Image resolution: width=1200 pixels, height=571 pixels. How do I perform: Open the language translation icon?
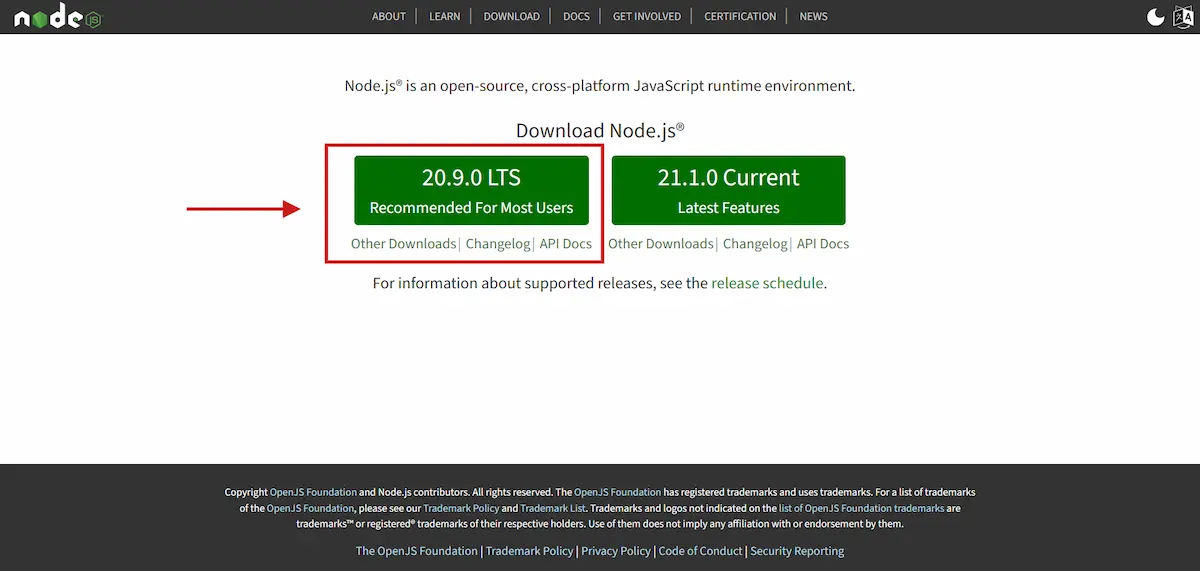click(x=1182, y=16)
